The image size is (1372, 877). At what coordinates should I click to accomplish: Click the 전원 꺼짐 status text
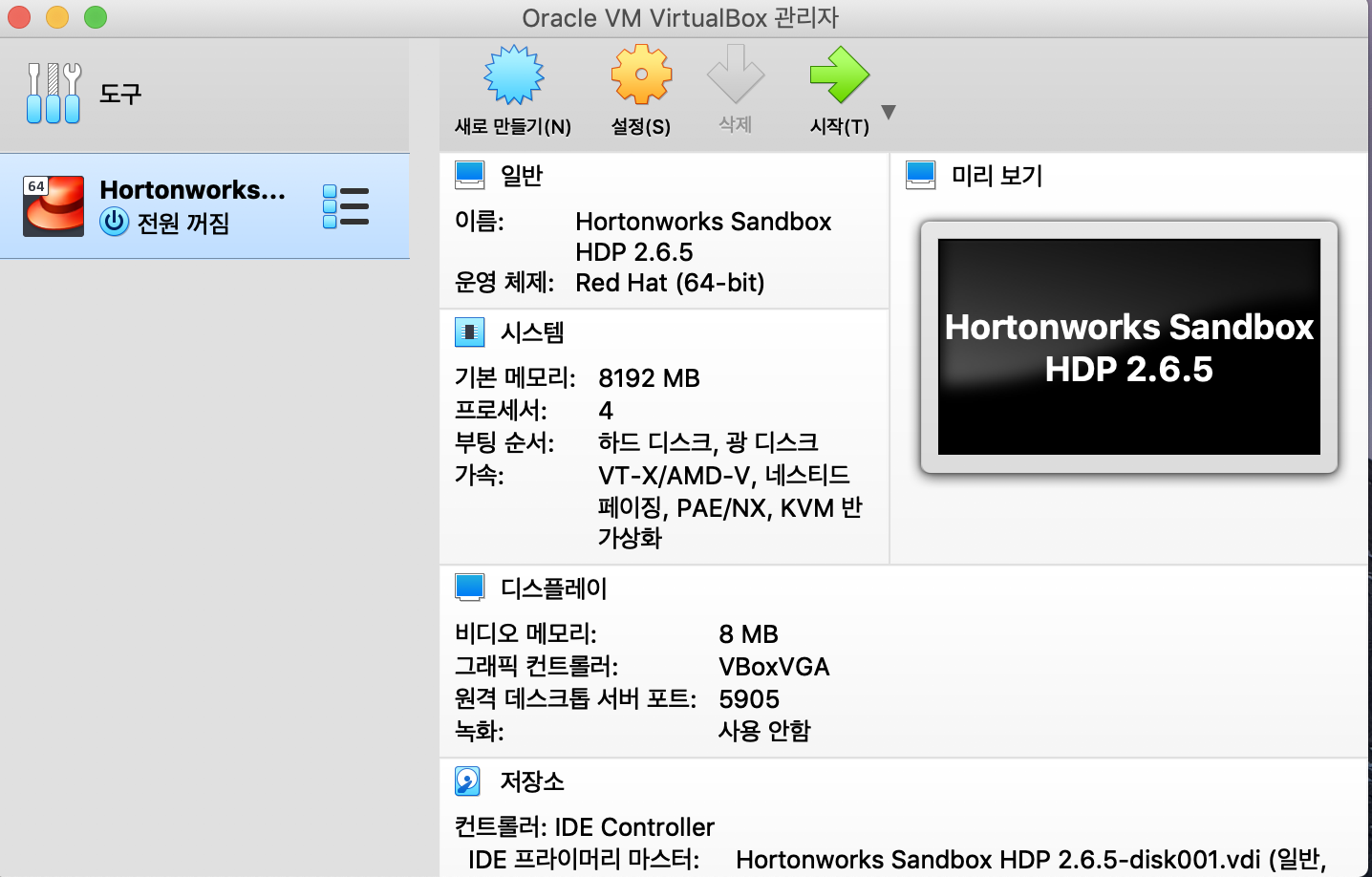coord(183,223)
